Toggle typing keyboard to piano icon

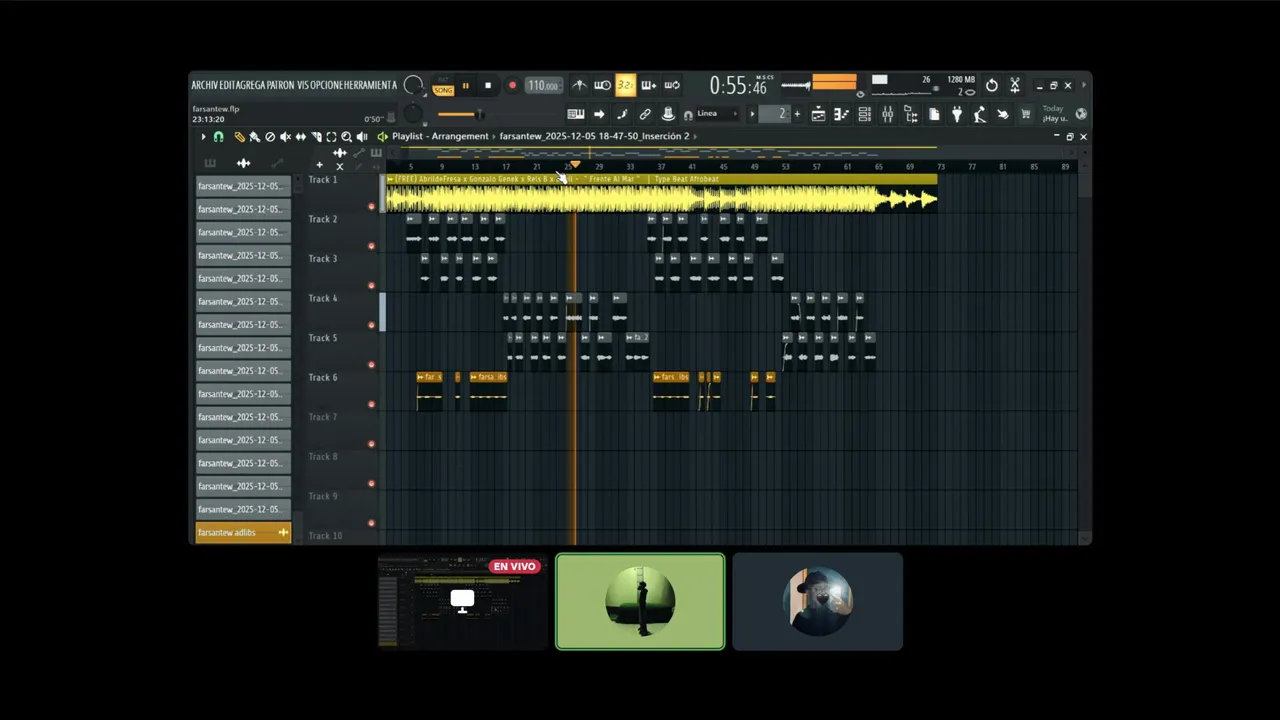pos(576,114)
